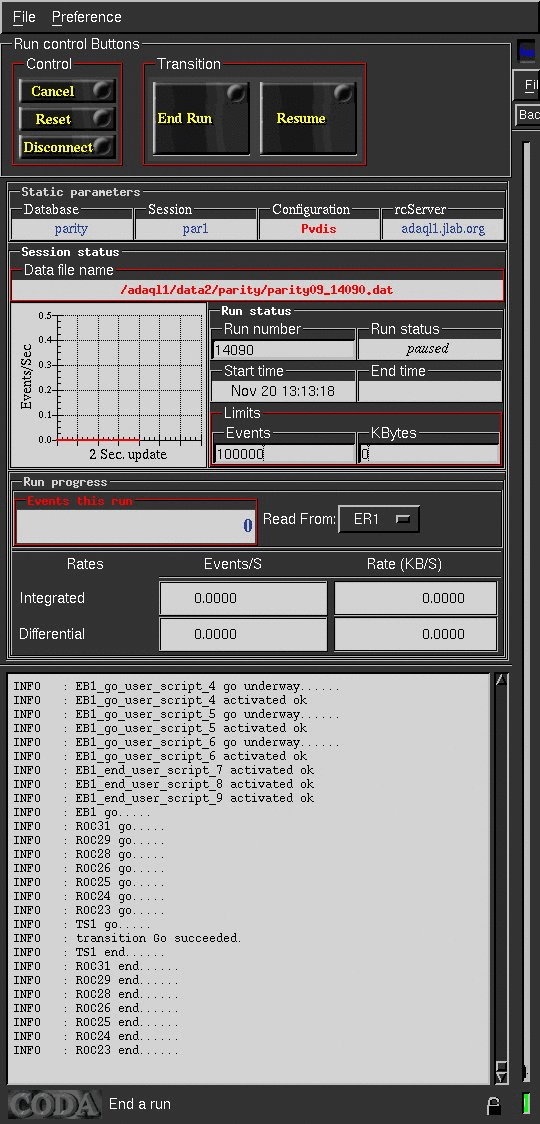Click the log scrollbar up arrow
540x1124 pixels.
[501, 680]
